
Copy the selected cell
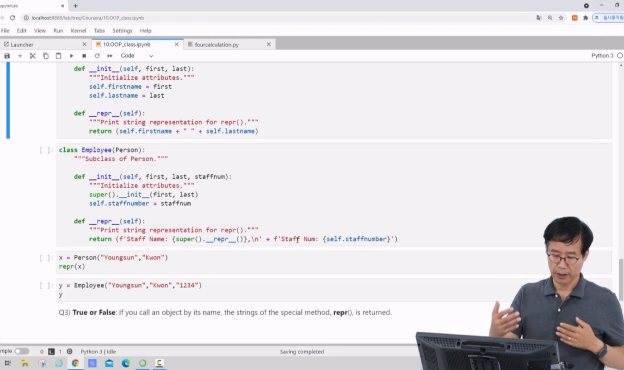[x=46, y=56]
